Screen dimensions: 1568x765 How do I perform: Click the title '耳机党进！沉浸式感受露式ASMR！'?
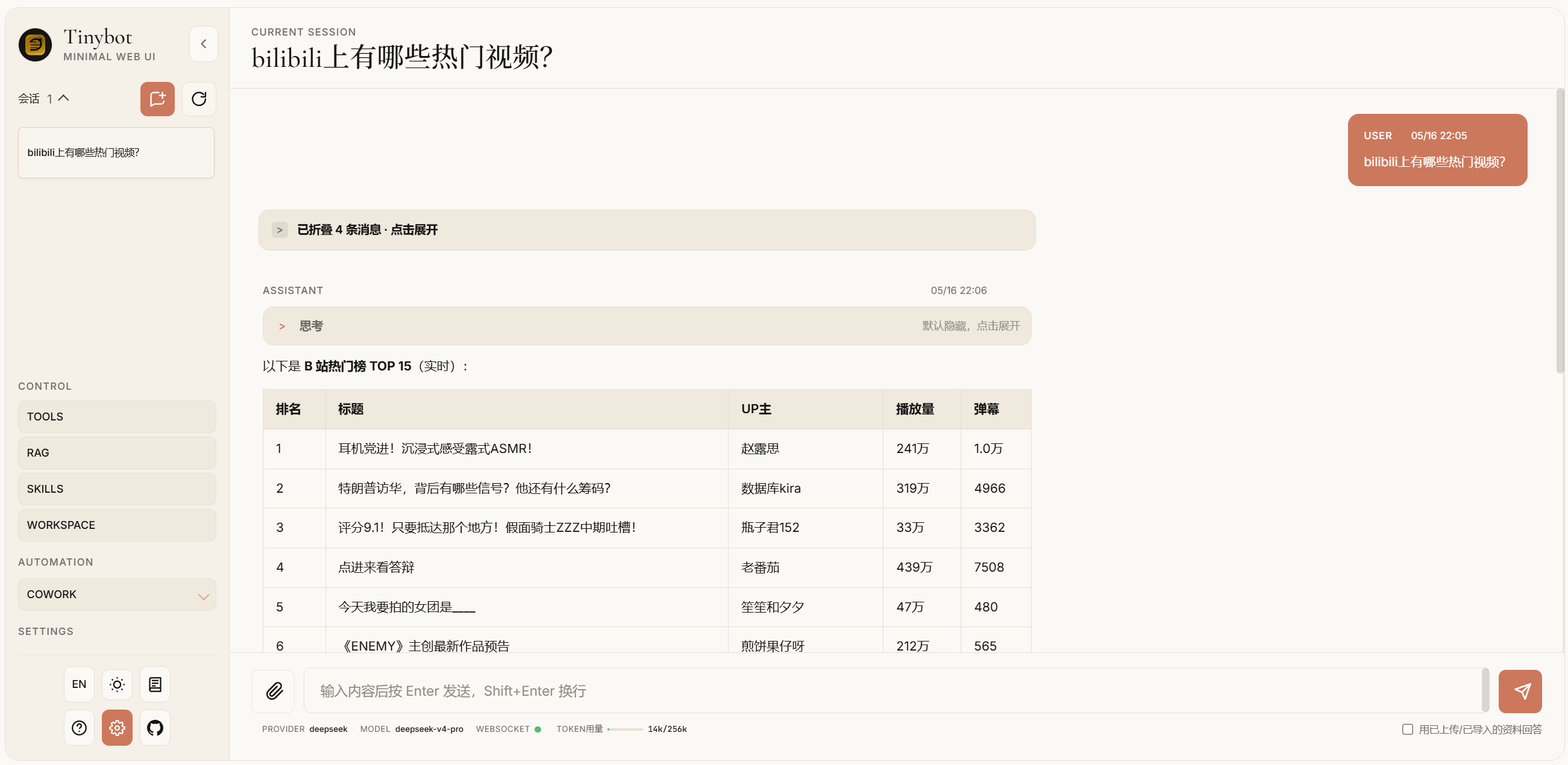coord(436,449)
